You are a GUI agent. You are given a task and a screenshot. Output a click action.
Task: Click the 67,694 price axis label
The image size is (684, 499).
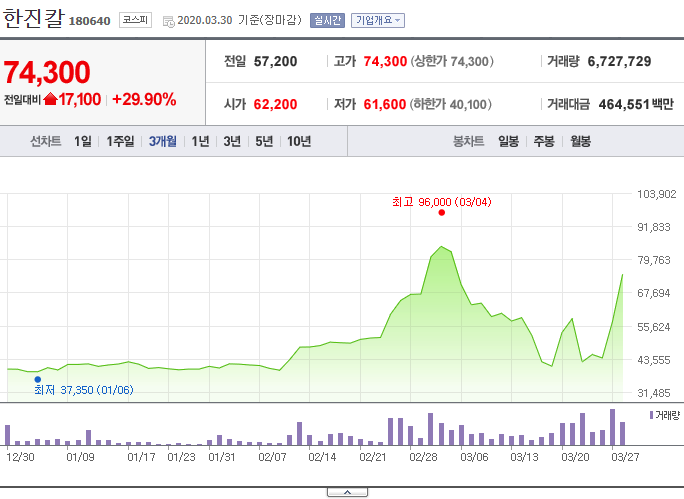[x=653, y=293]
